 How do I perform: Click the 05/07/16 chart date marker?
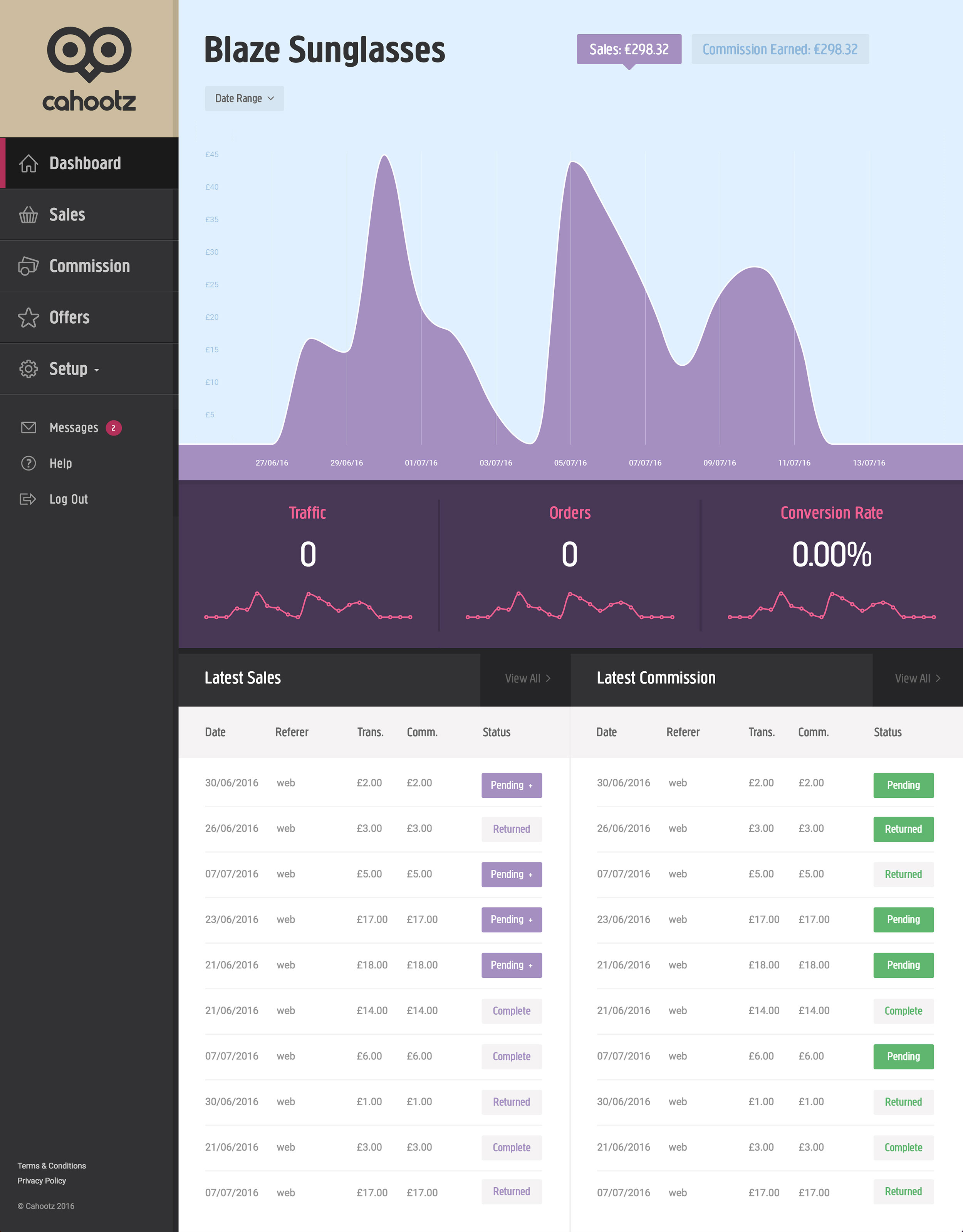tap(570, 462)
